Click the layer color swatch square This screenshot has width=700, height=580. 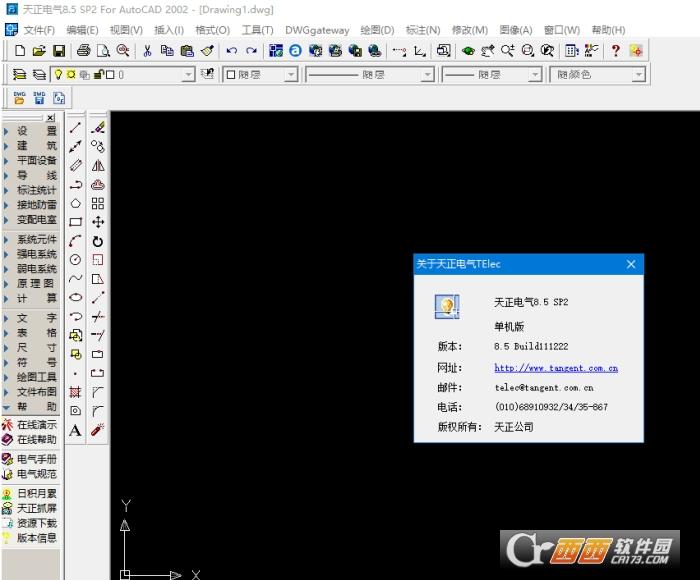[x=110, y=75]
